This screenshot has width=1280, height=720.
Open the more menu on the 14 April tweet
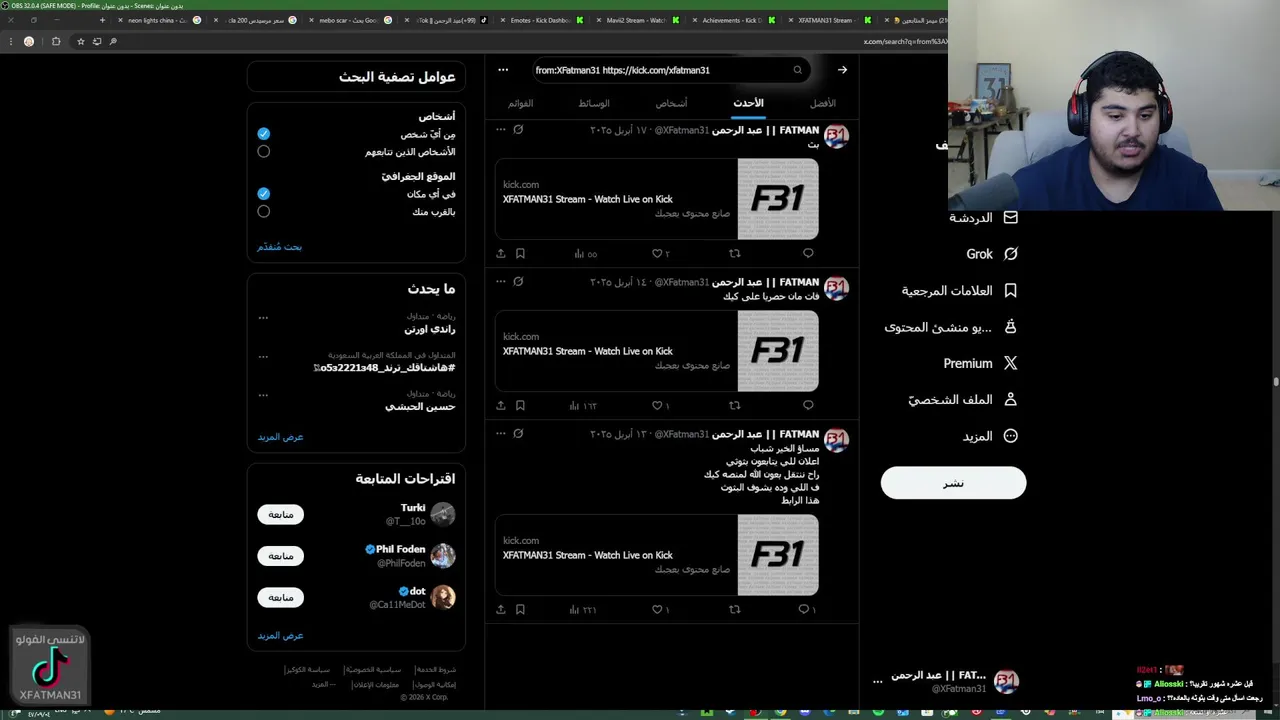(x=501, y=282)
